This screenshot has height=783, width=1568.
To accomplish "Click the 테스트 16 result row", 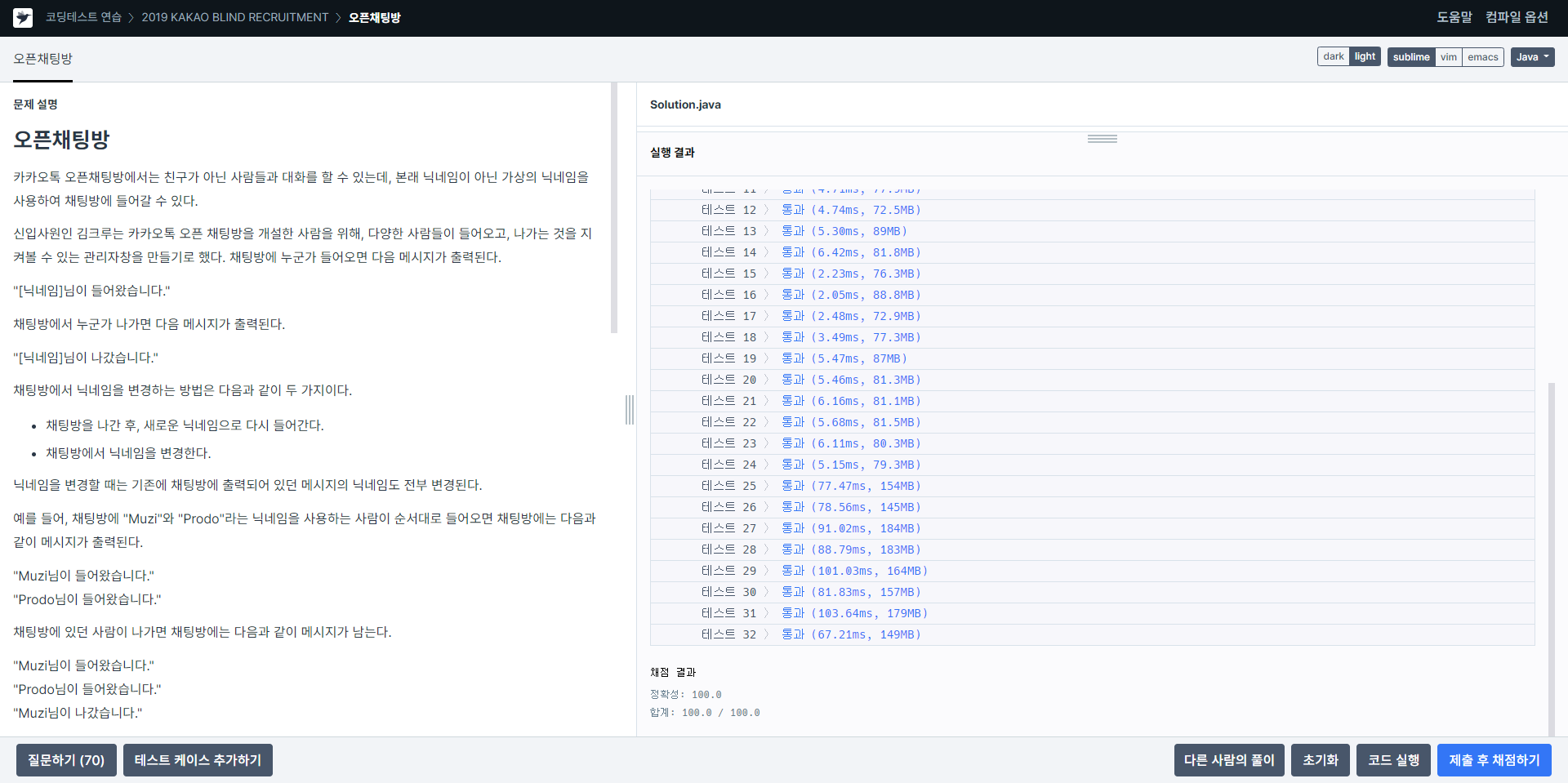I will click(x=1093, y=295).
